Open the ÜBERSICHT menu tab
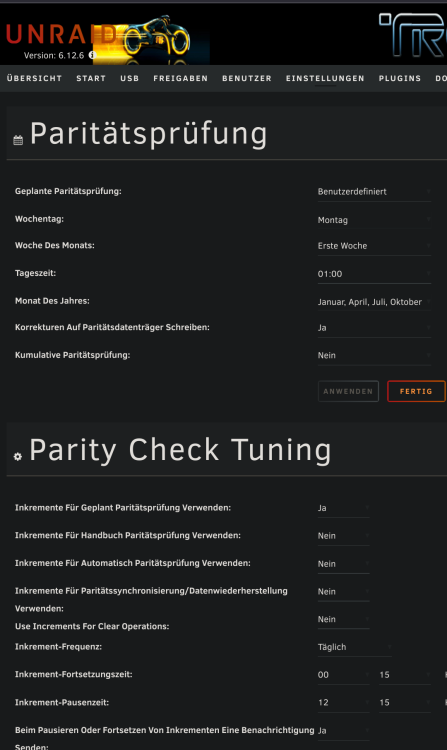The height and width of the screenshot is (750, 447). (x=34, y=78)
